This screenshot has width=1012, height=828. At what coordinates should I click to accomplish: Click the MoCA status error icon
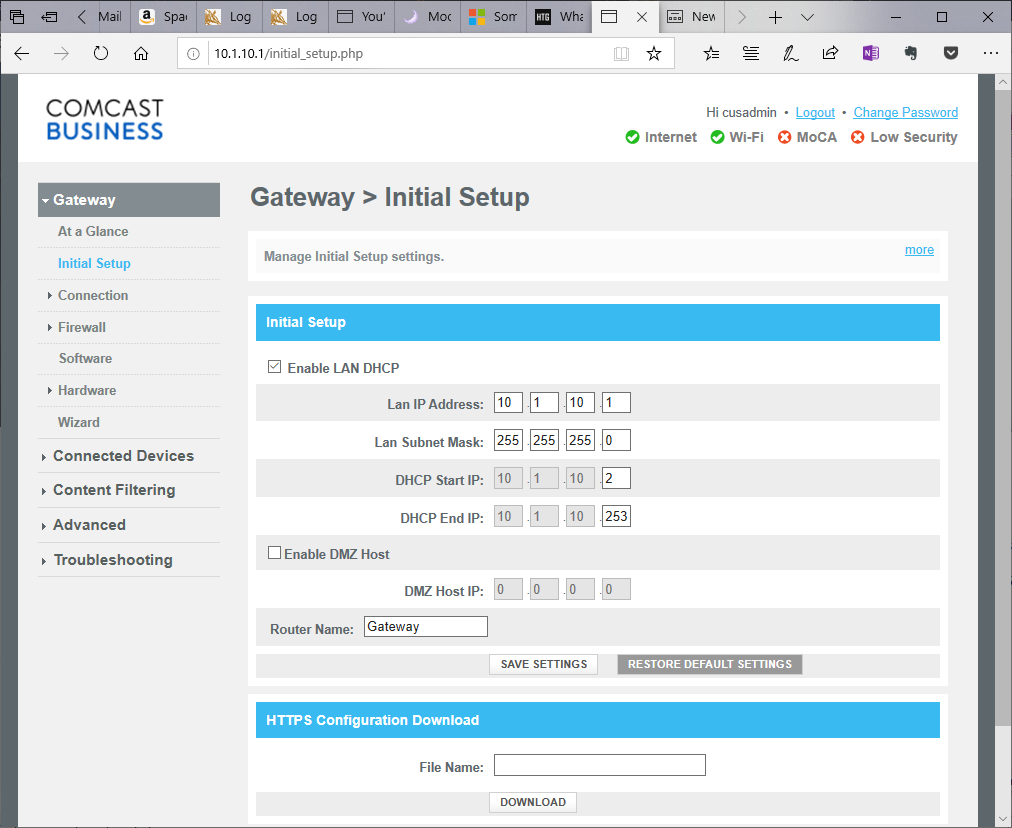coord(784,137)
